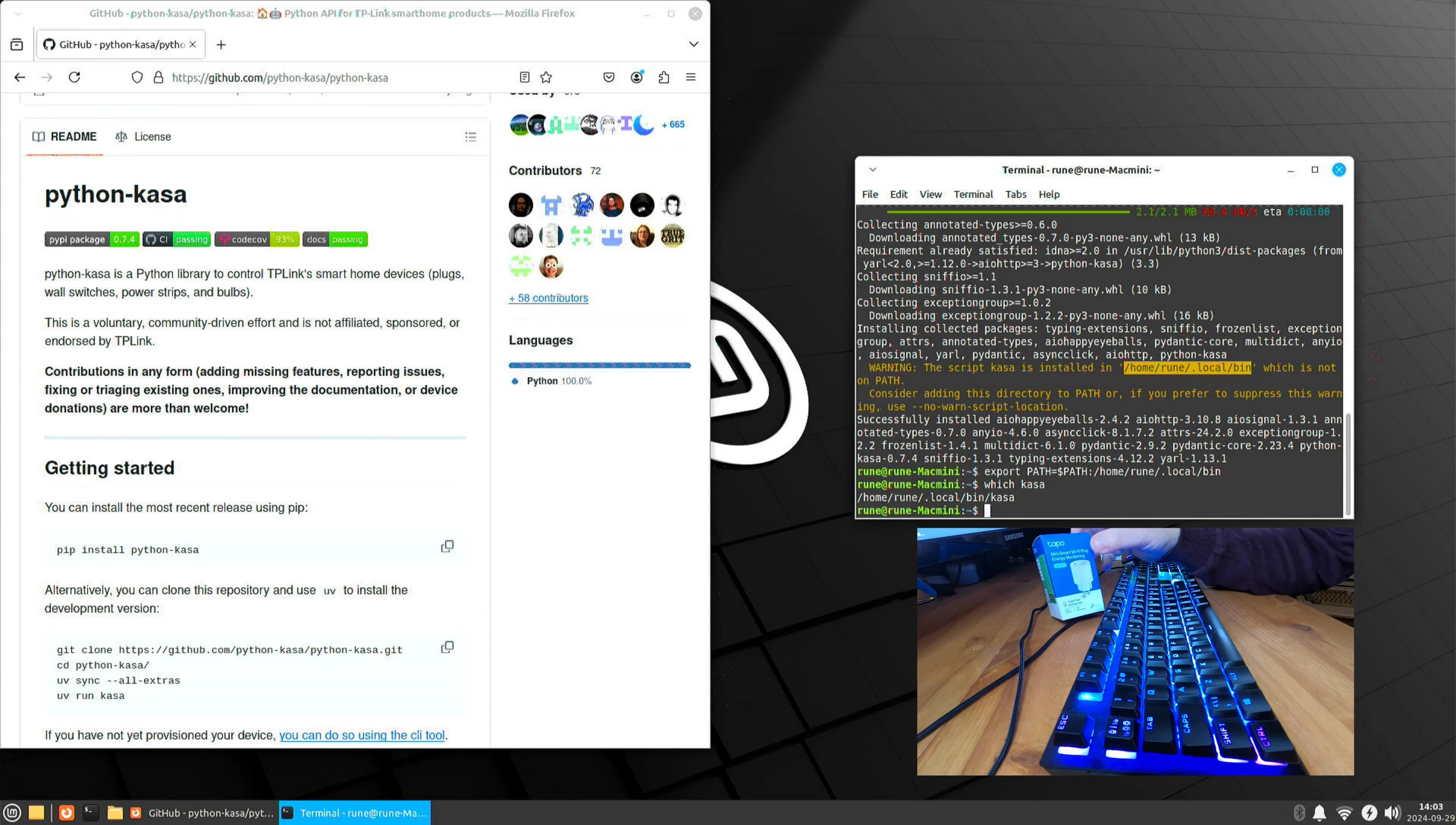
Task: Copy the git clone code block
Action: point(447,647)
